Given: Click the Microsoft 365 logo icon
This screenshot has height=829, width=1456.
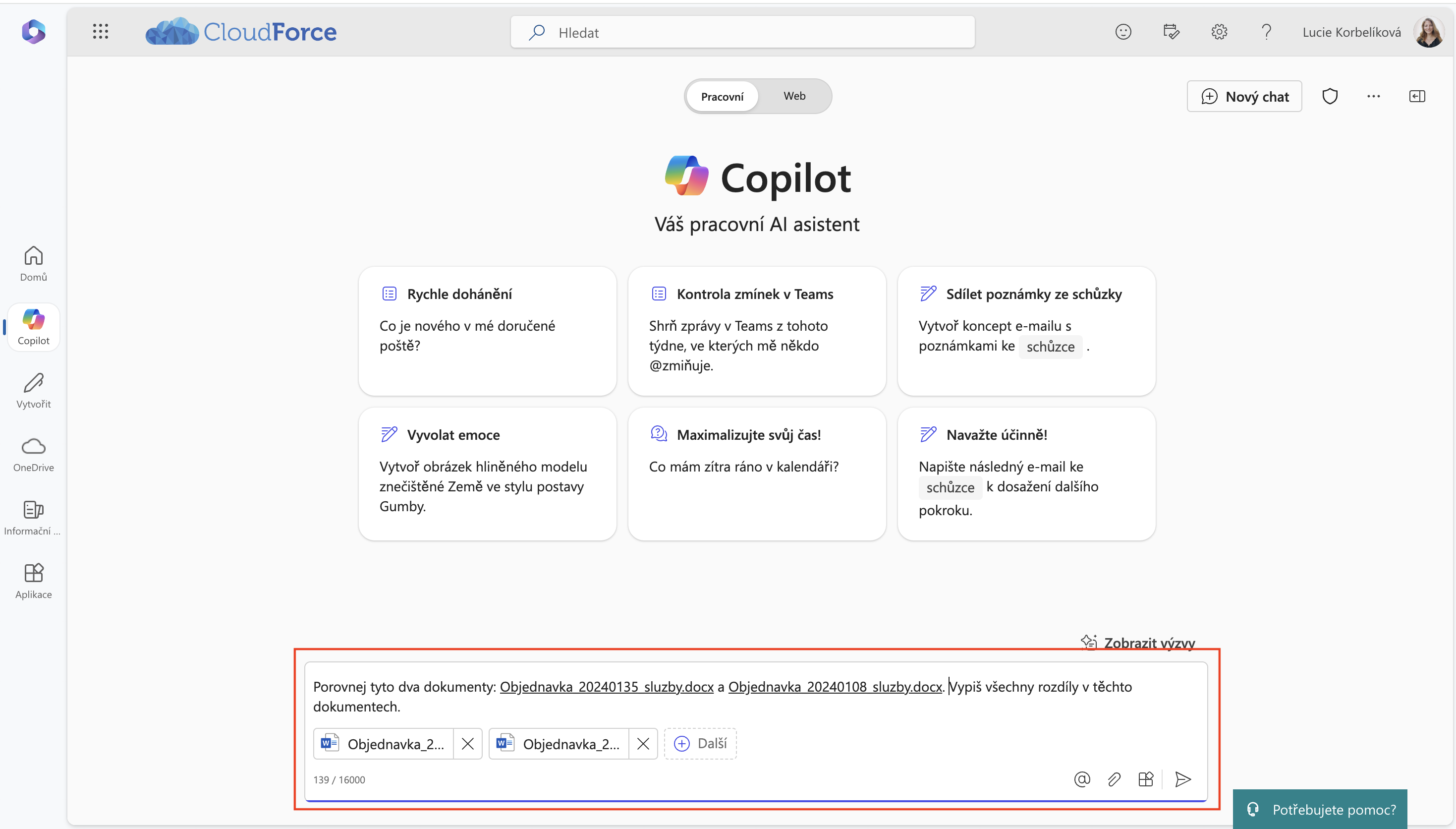Looking at the screenshot, I should tap(34, 31).
